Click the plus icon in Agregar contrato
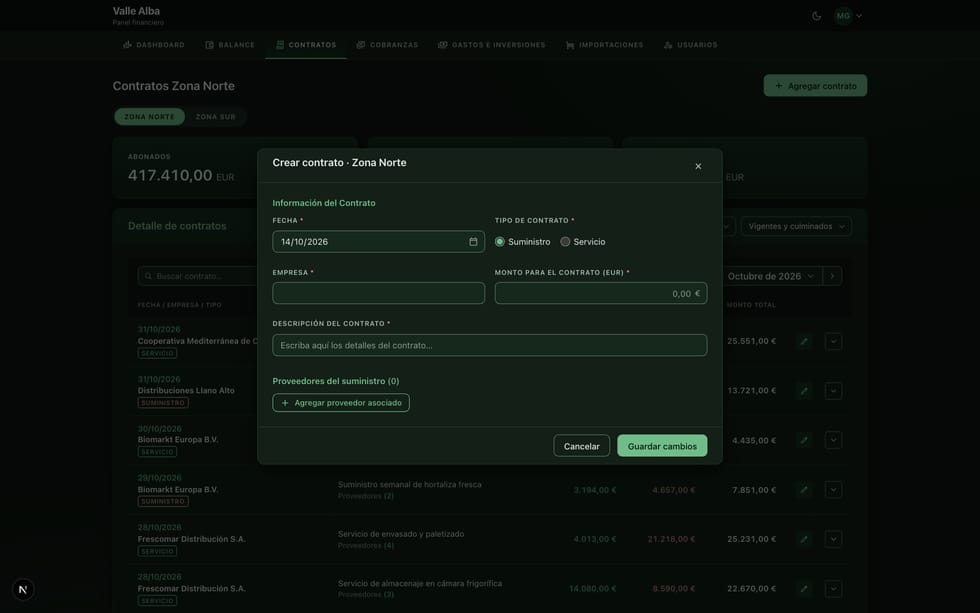This screenshot has width=980, height=613. coord(779,86)
